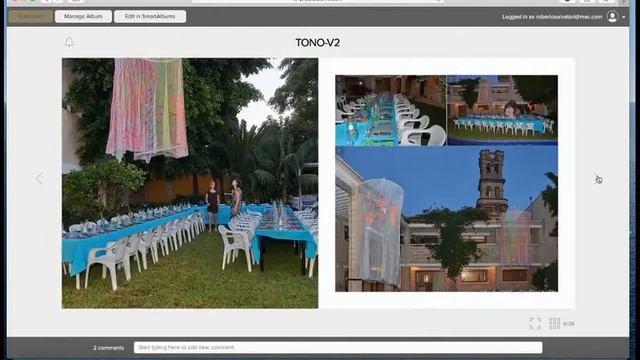Click the Manage Album button
Image resolution: width=640 pixels, height=360 pixels.
(83, 16)
